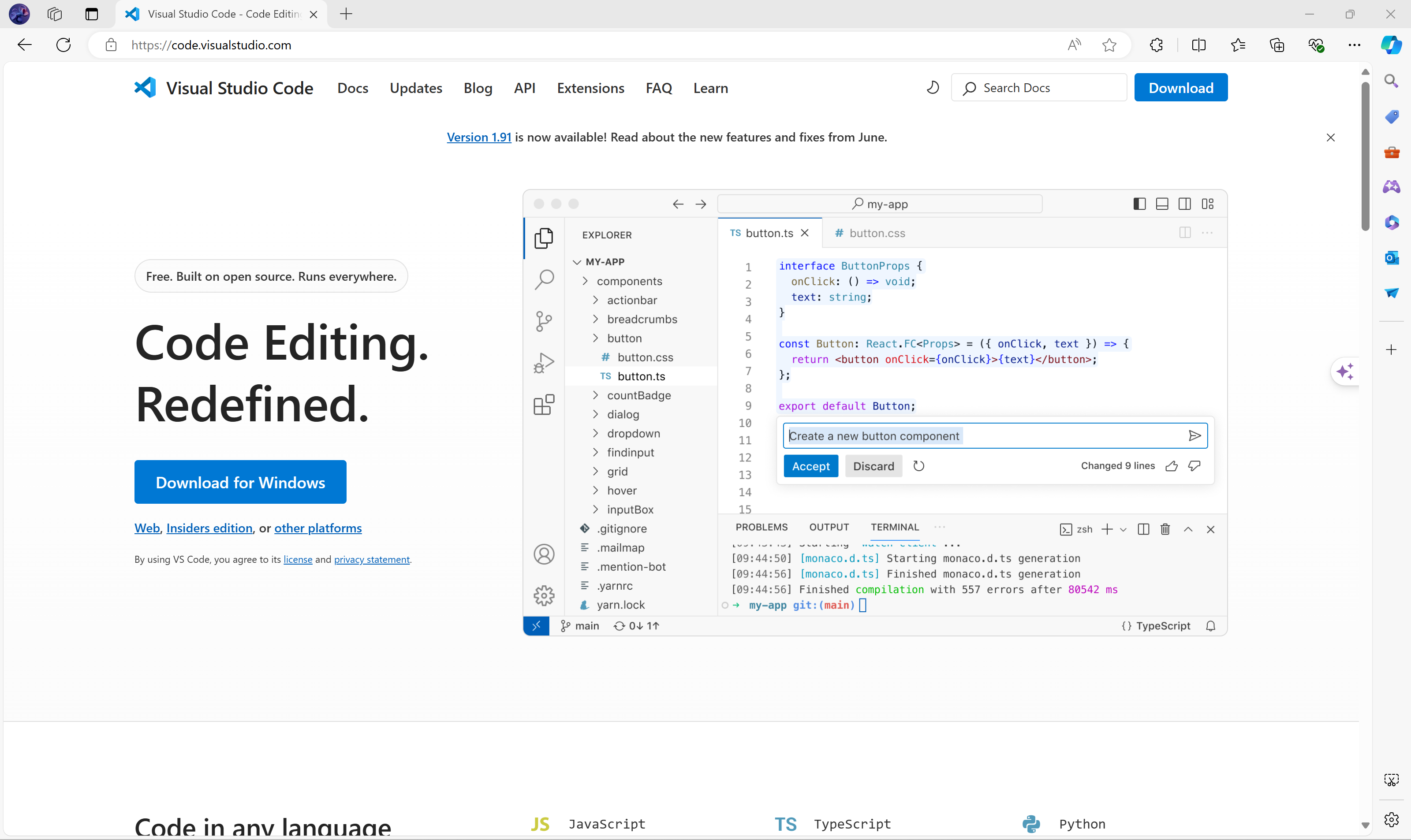Screen dimensions: 1411x840
Task: Open the Source Control view icon
Action: pyautogui.click(x=544, y=321)
